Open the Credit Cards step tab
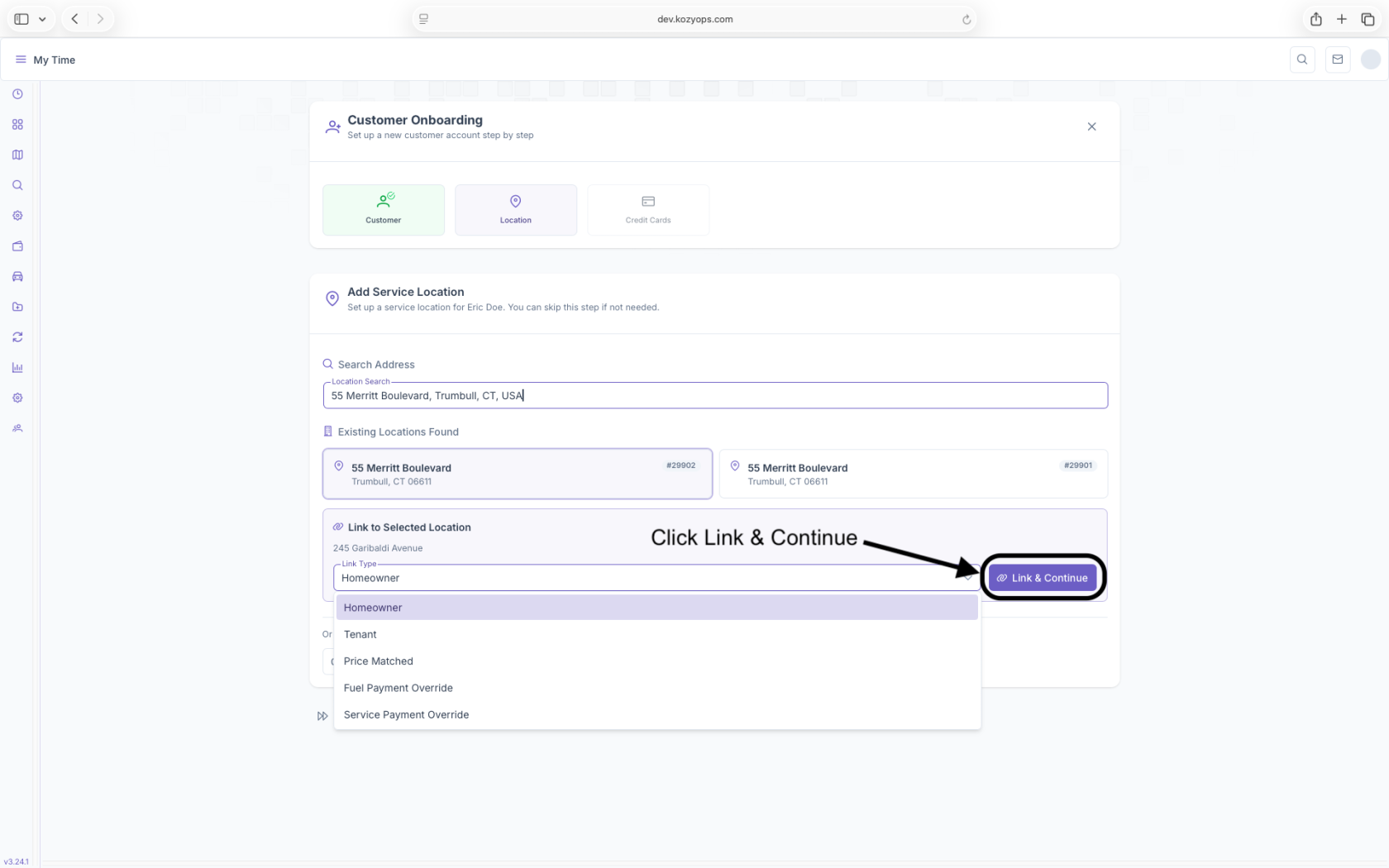The height and width of the screenshot is (868, 1389). pos(648,210)
